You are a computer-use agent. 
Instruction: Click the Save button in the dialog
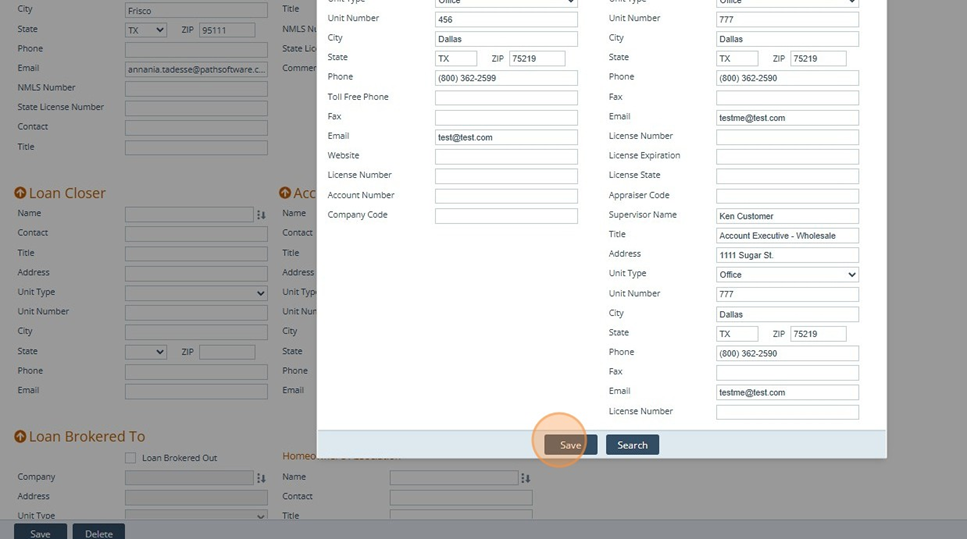pos(570,445)
